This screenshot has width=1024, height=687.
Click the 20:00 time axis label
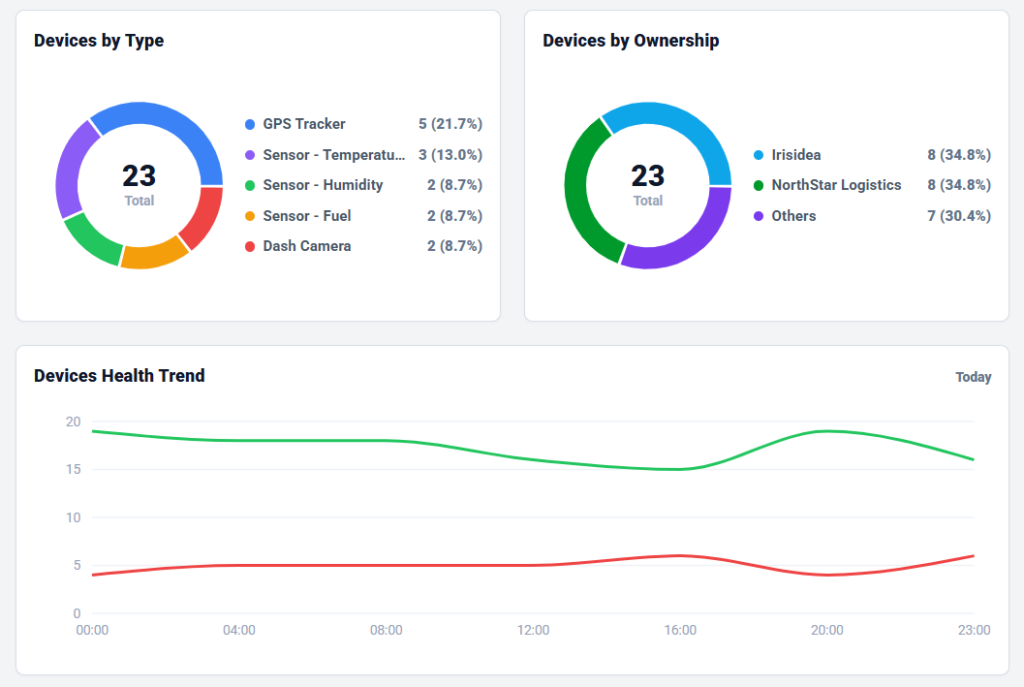[x=827, y=630]
